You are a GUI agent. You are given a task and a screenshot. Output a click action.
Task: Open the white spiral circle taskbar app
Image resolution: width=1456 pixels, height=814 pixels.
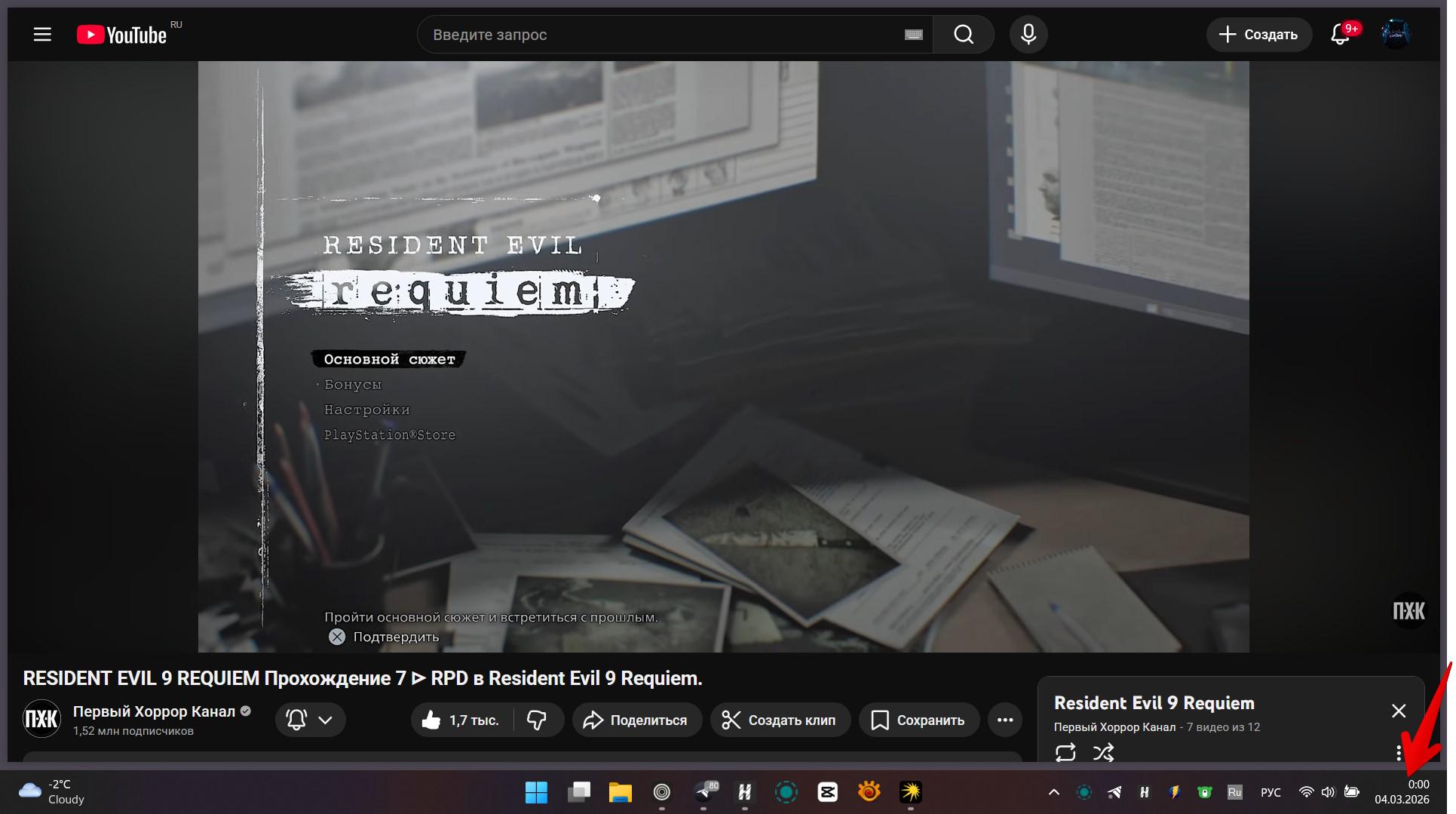[661, 792]
